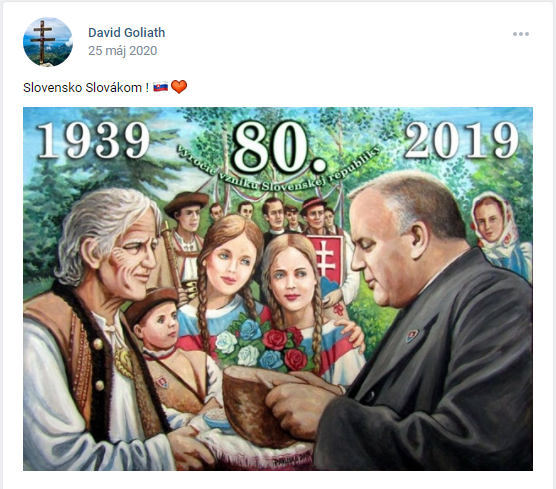Click the large 80. number in image
The image size is (556, 489).
[x=279, y=148]
